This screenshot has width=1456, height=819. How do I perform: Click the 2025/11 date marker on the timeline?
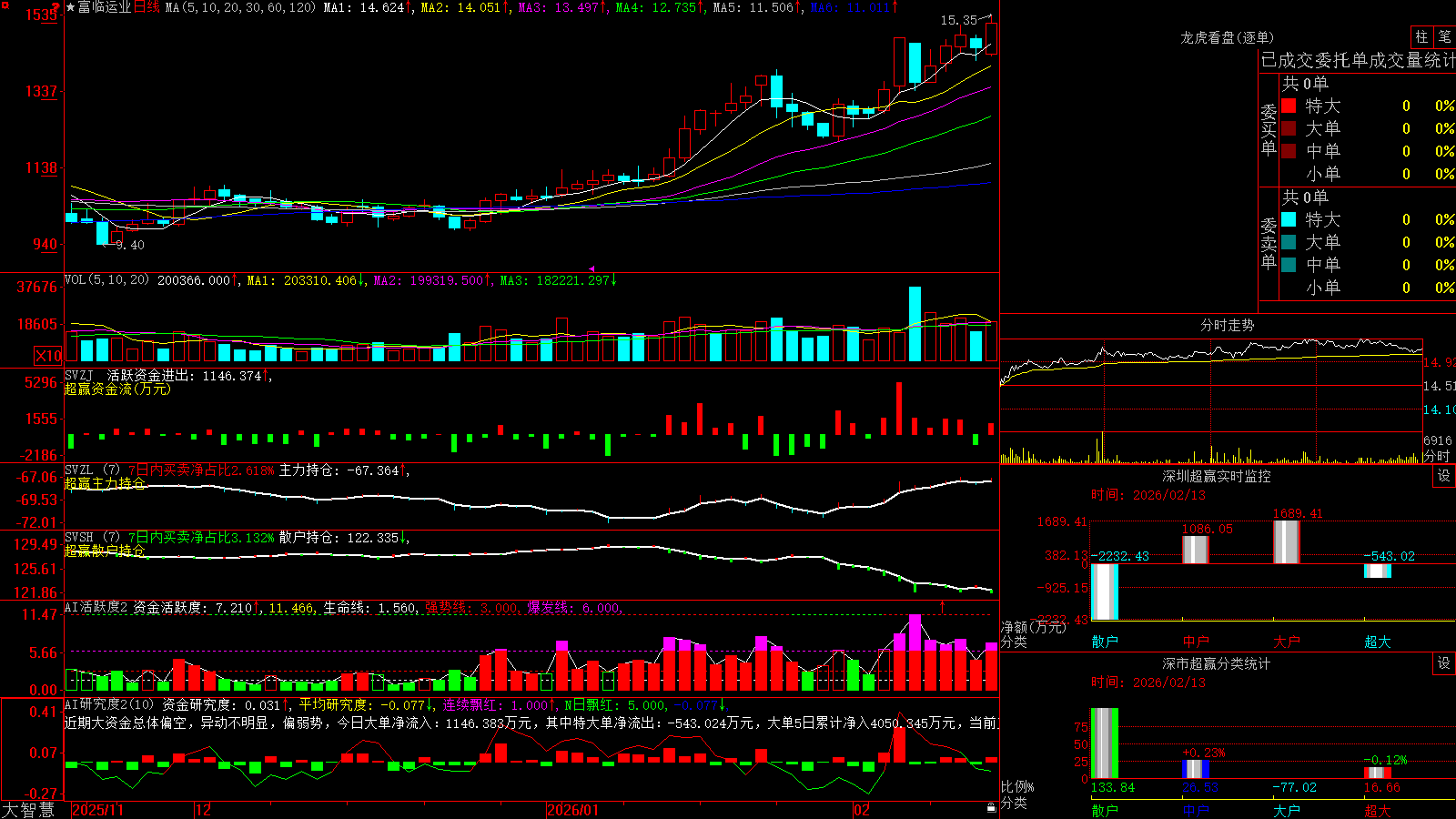[x=98, y=810]
